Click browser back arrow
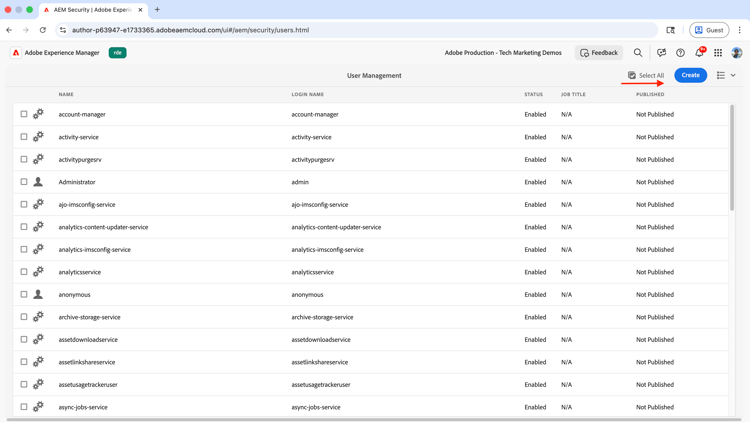 (9, 30)
